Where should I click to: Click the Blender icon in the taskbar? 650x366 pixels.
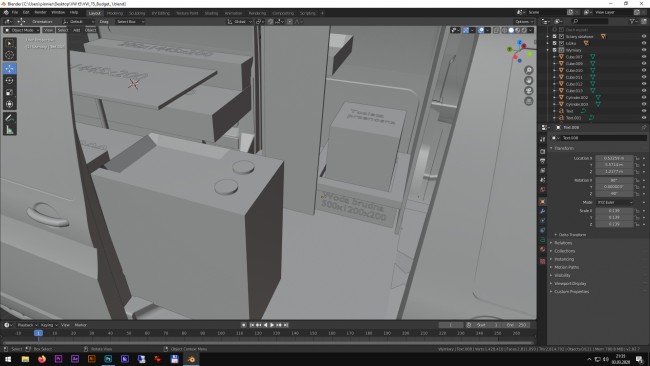click(191, 359)
